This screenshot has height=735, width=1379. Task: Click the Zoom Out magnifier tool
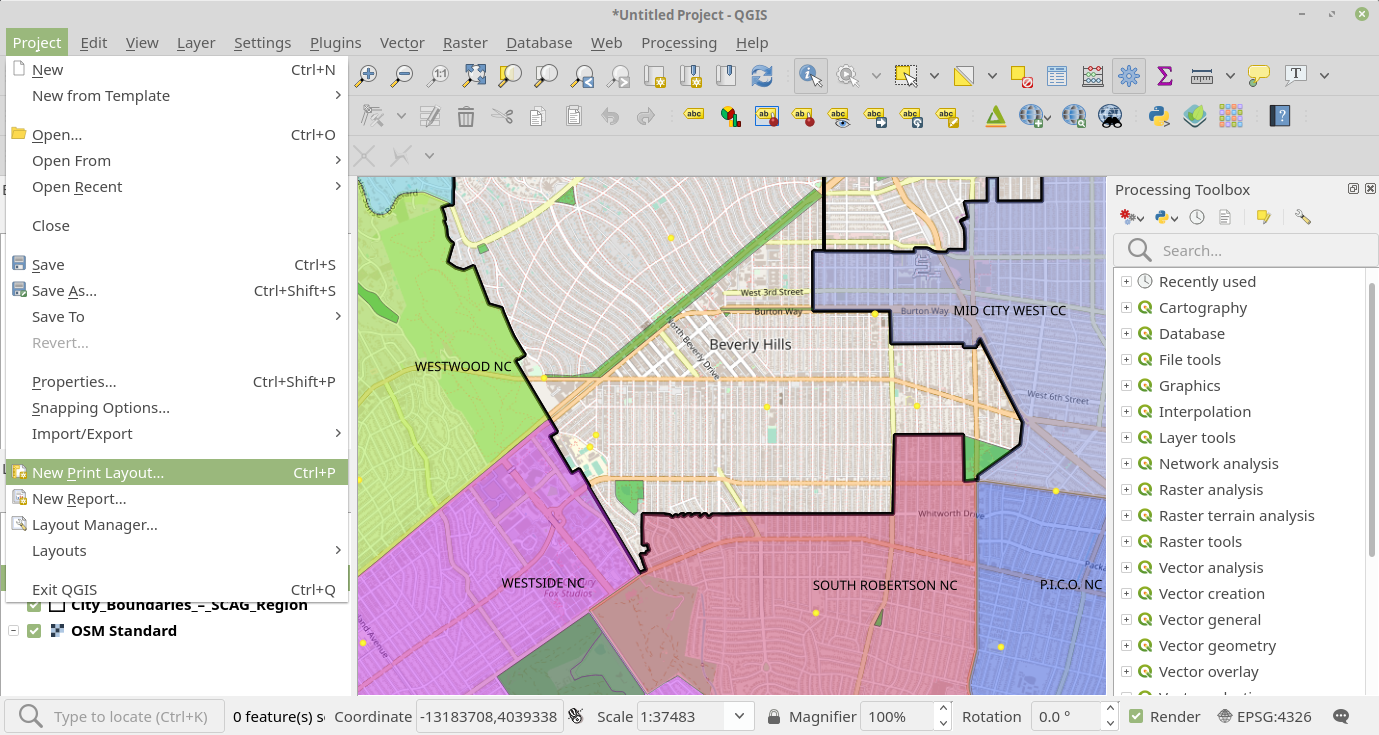coord(402,75)
